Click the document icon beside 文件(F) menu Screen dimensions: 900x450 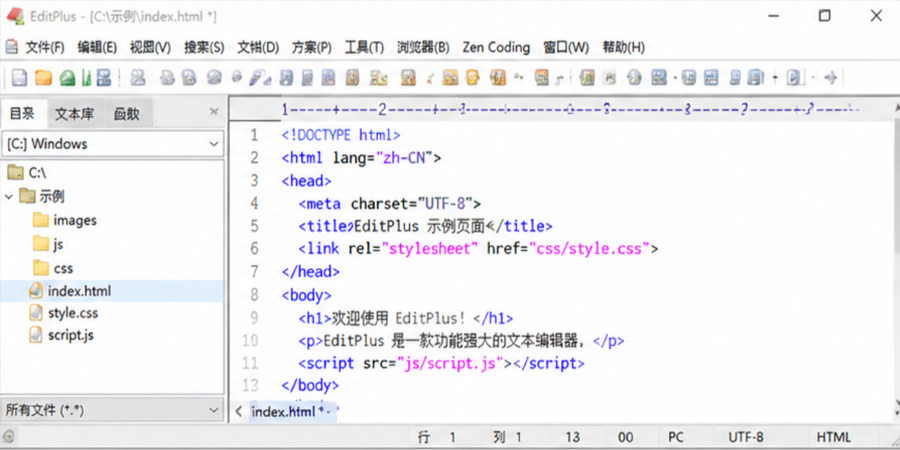[11, 47]
